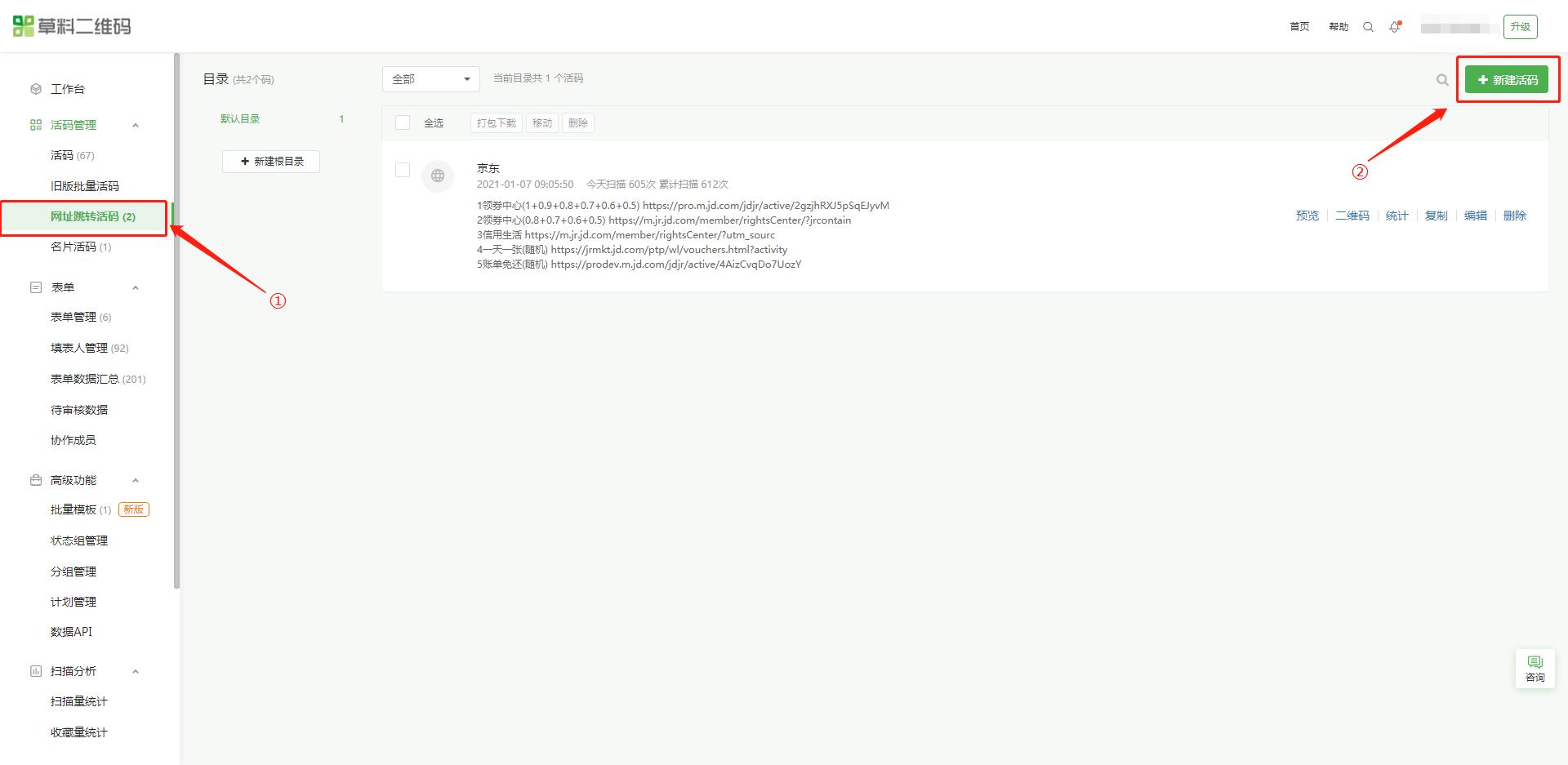Click the 移动 button
1568x765 pixels.
pos(542,123)
